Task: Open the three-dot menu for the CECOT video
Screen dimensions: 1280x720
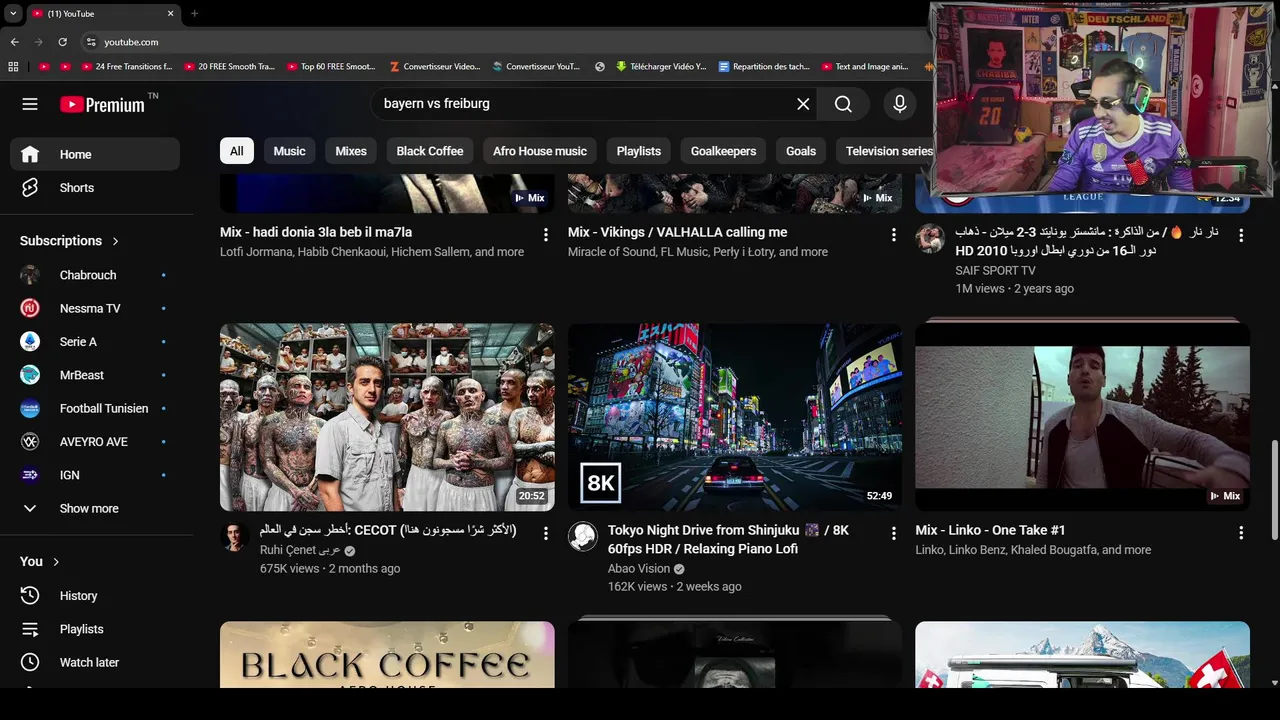Action: pos(546,534)
